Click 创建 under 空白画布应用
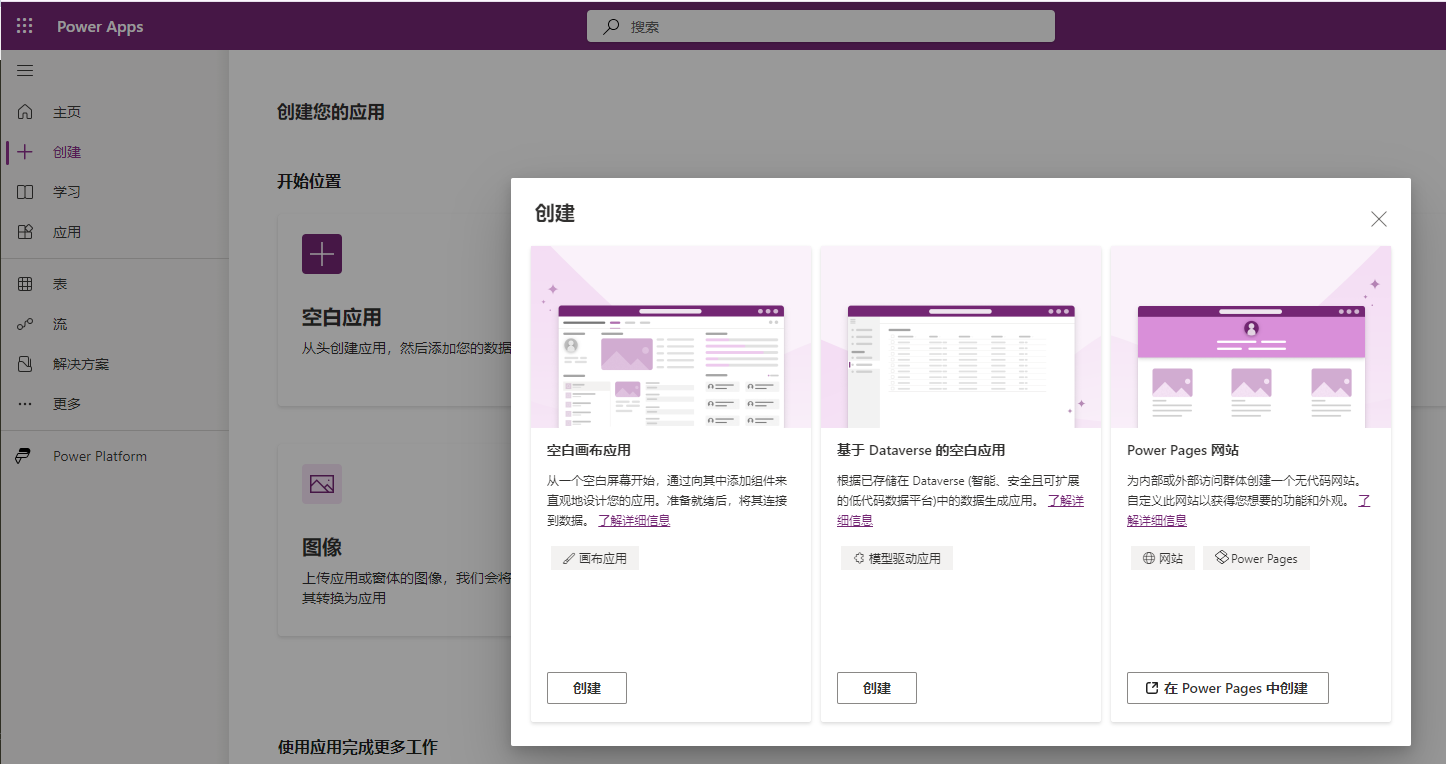Screen dimensions: 1446x764 click(586, 687)
